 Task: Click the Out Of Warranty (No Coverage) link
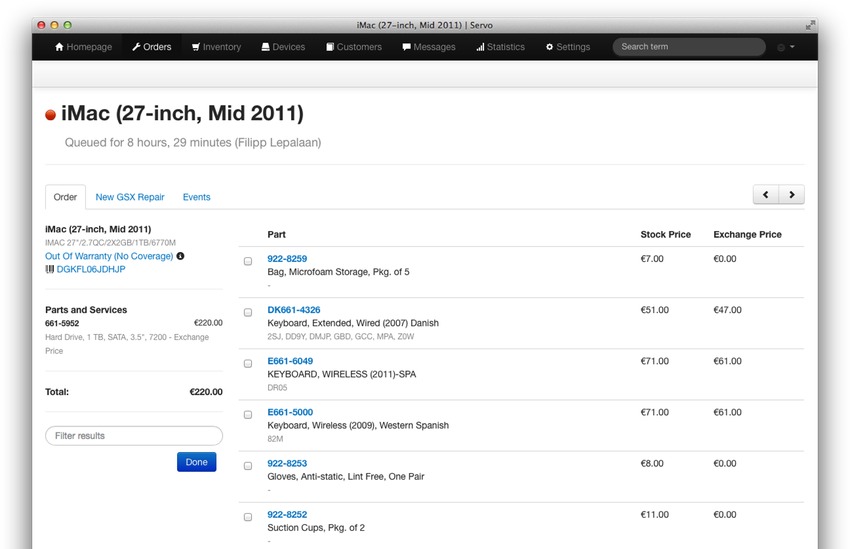click(x=109, y=256)
